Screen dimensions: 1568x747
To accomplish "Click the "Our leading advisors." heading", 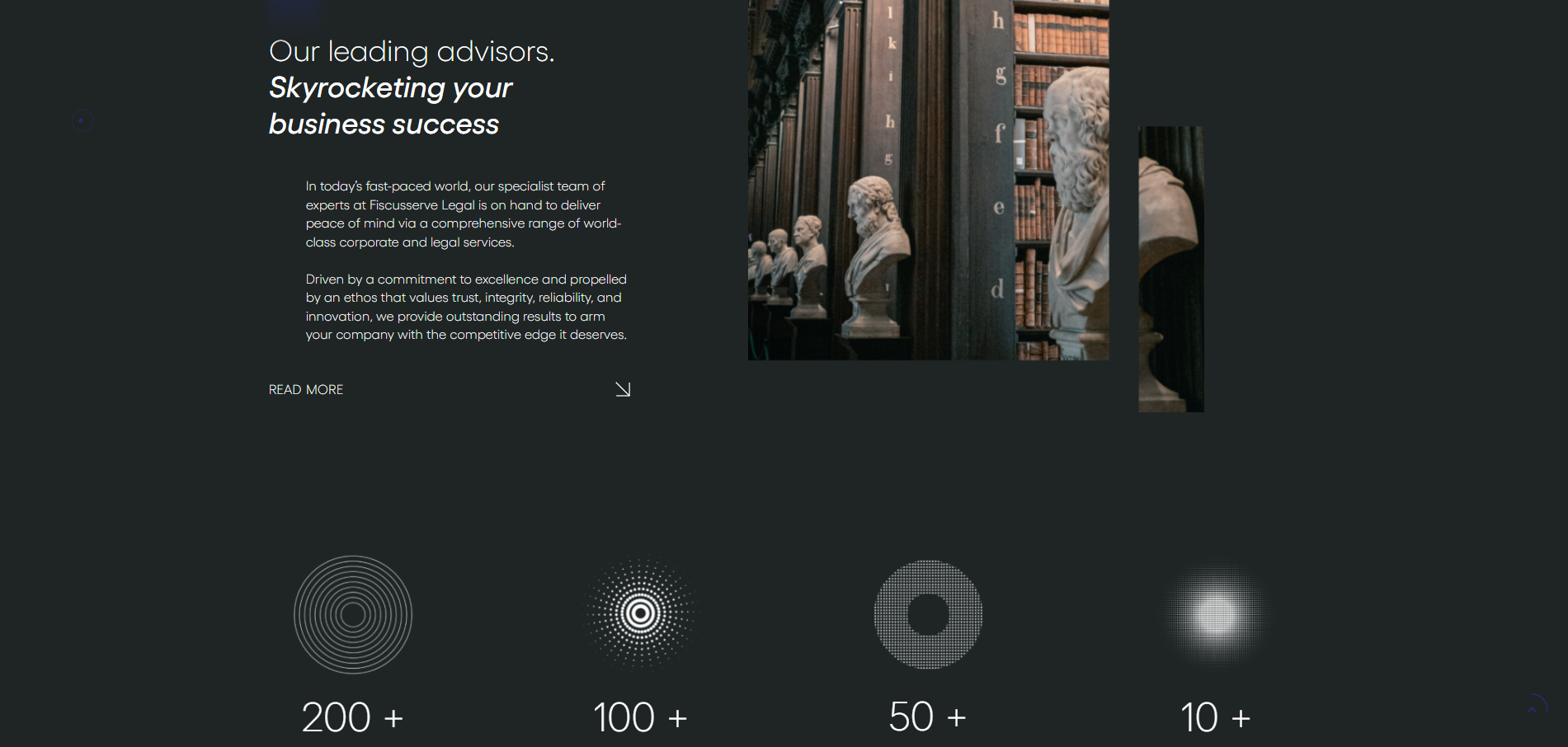I will [x=412, y=51].
